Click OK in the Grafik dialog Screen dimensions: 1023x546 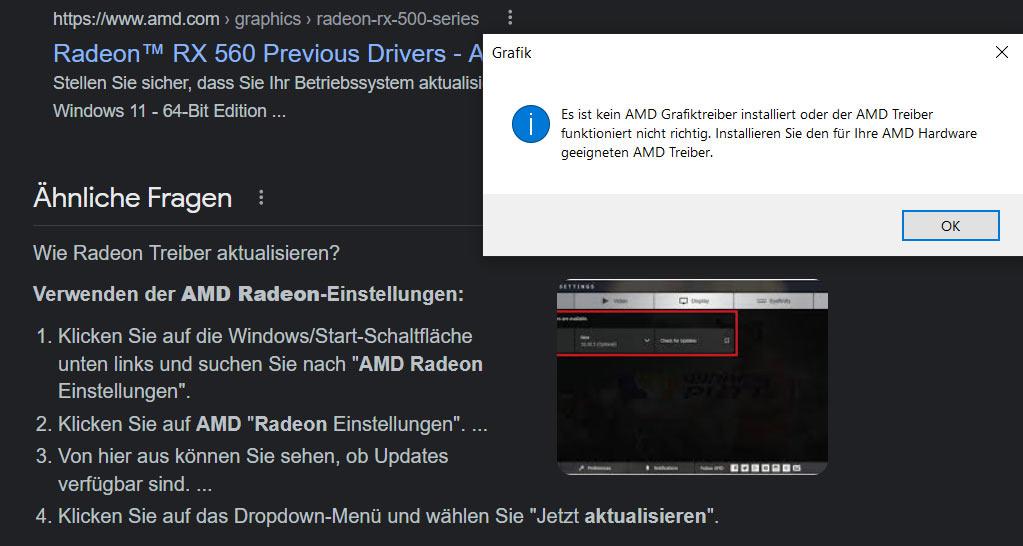[950, 226]
